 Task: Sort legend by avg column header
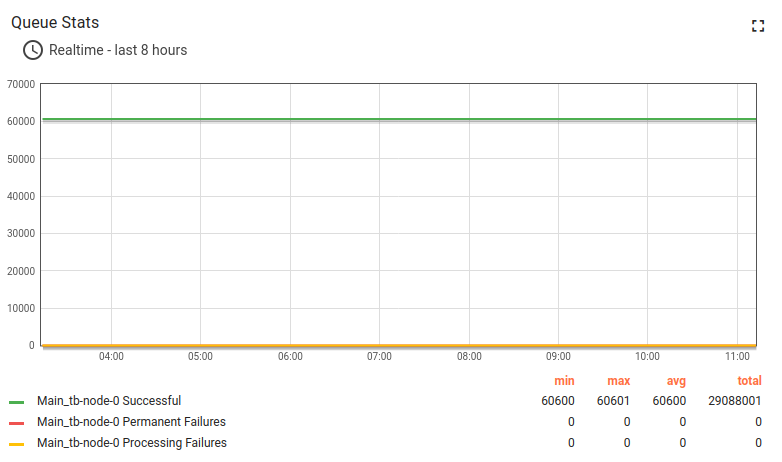675,381
